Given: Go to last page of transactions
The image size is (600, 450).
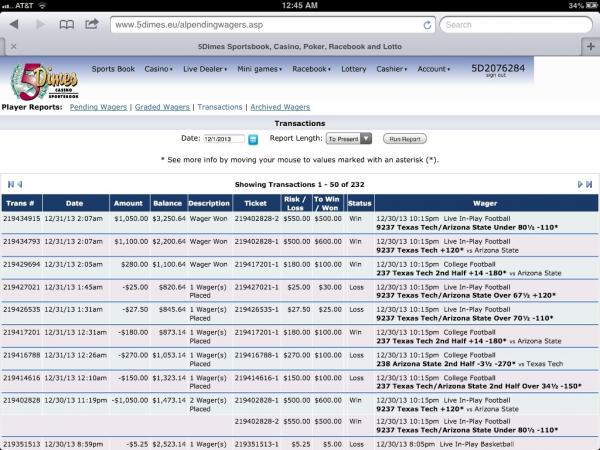Looking at the screenshot, I should tap(587, 184).
